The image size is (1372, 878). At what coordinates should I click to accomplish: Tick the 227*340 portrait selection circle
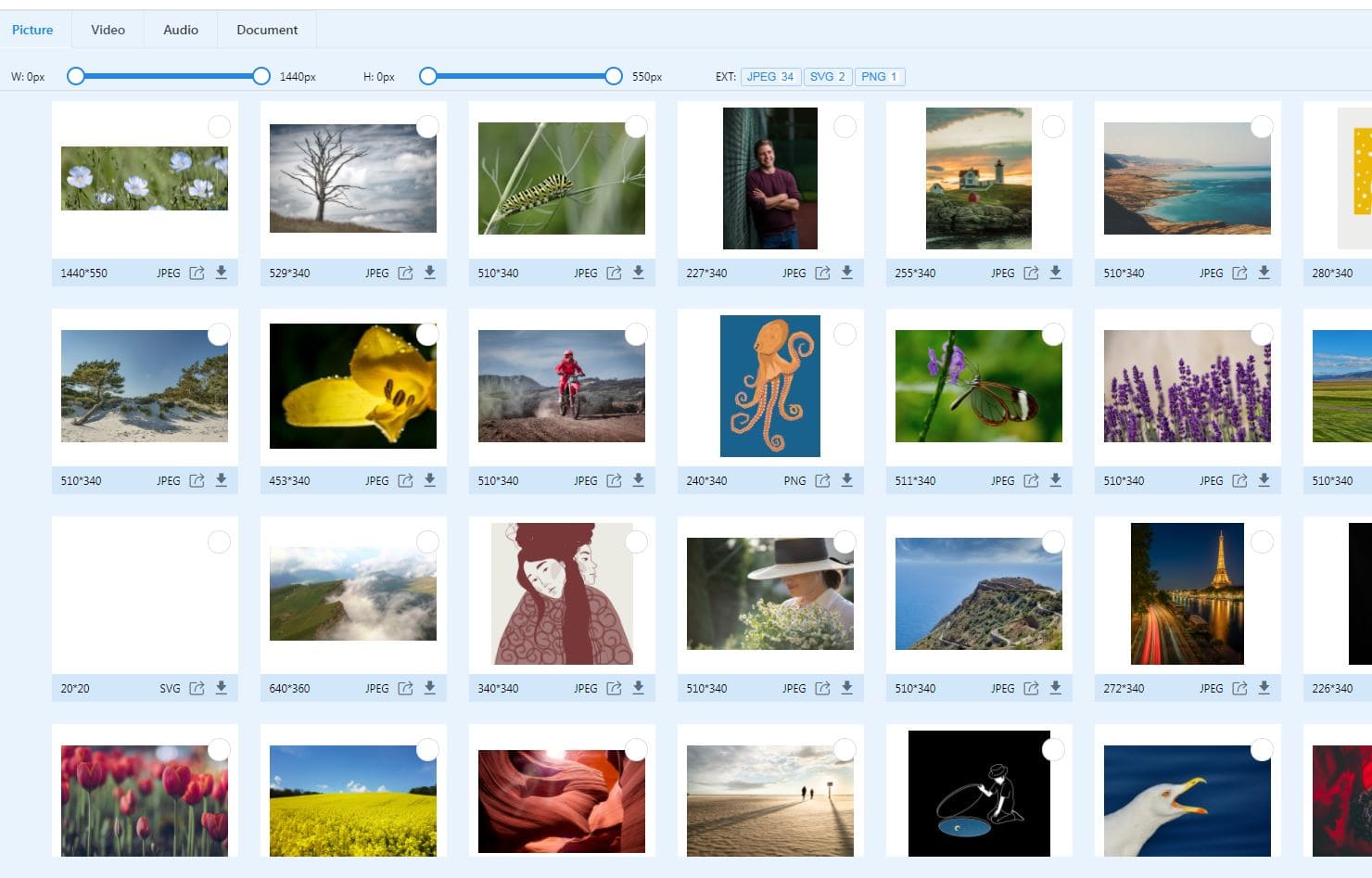[x=845, y=126]
